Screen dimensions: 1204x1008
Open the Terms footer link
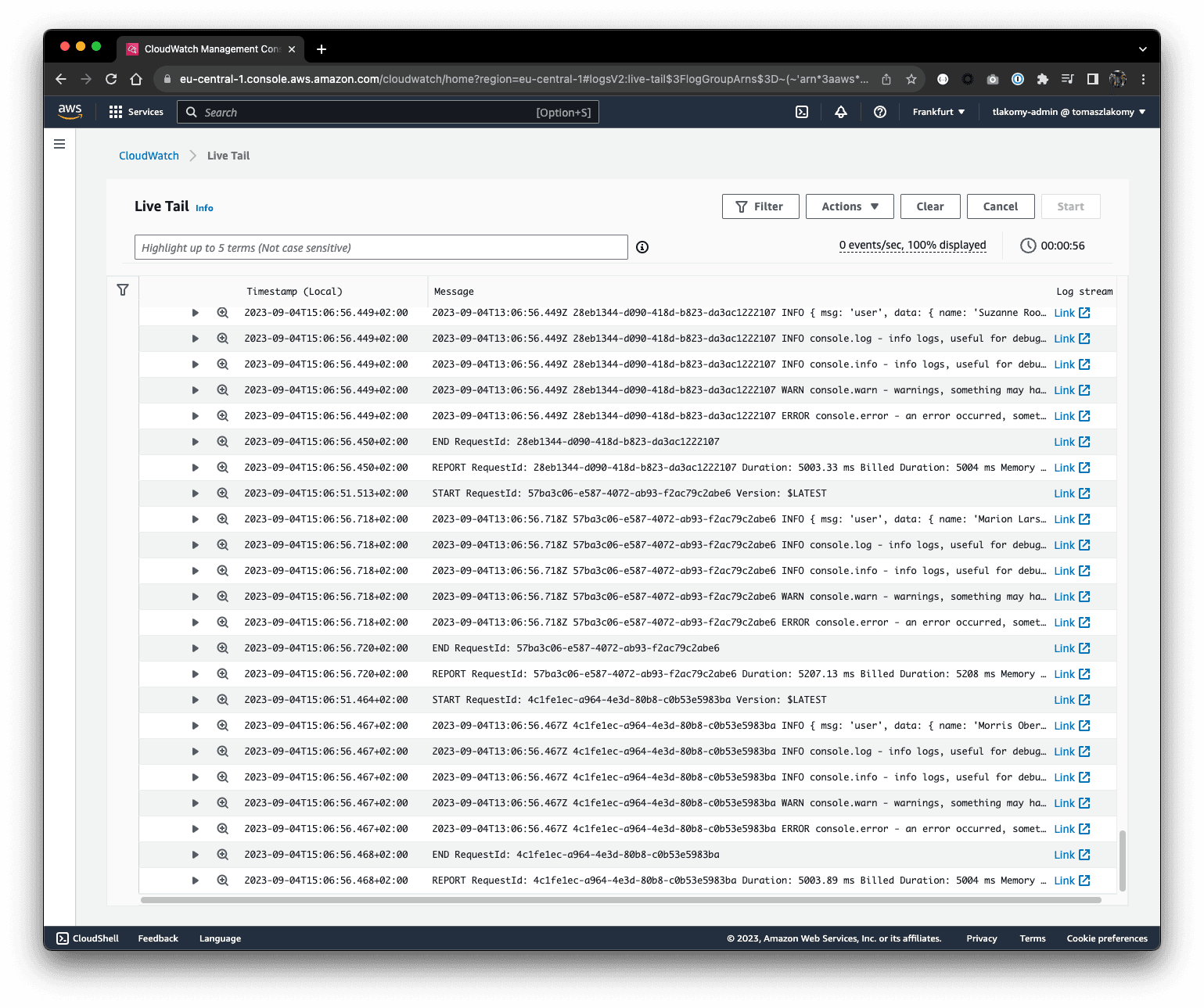click(x=1033, y=938)
